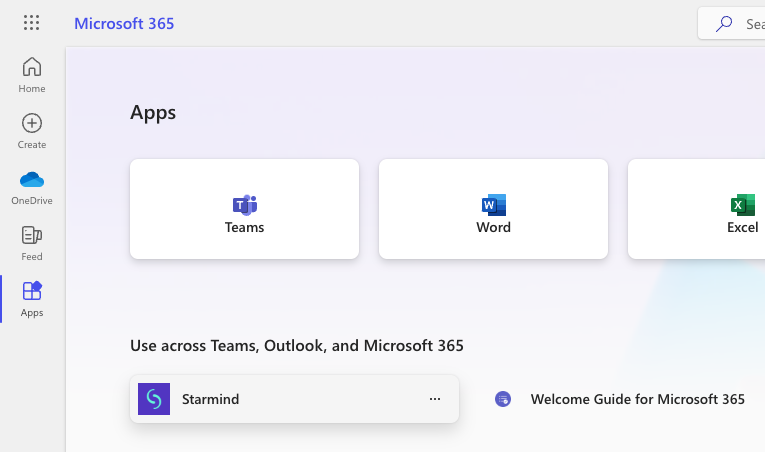This screenshot has height=452, width=765.
Task: Open Welcome Guide for Microsoft 365
Action: (x=637, y=399)
